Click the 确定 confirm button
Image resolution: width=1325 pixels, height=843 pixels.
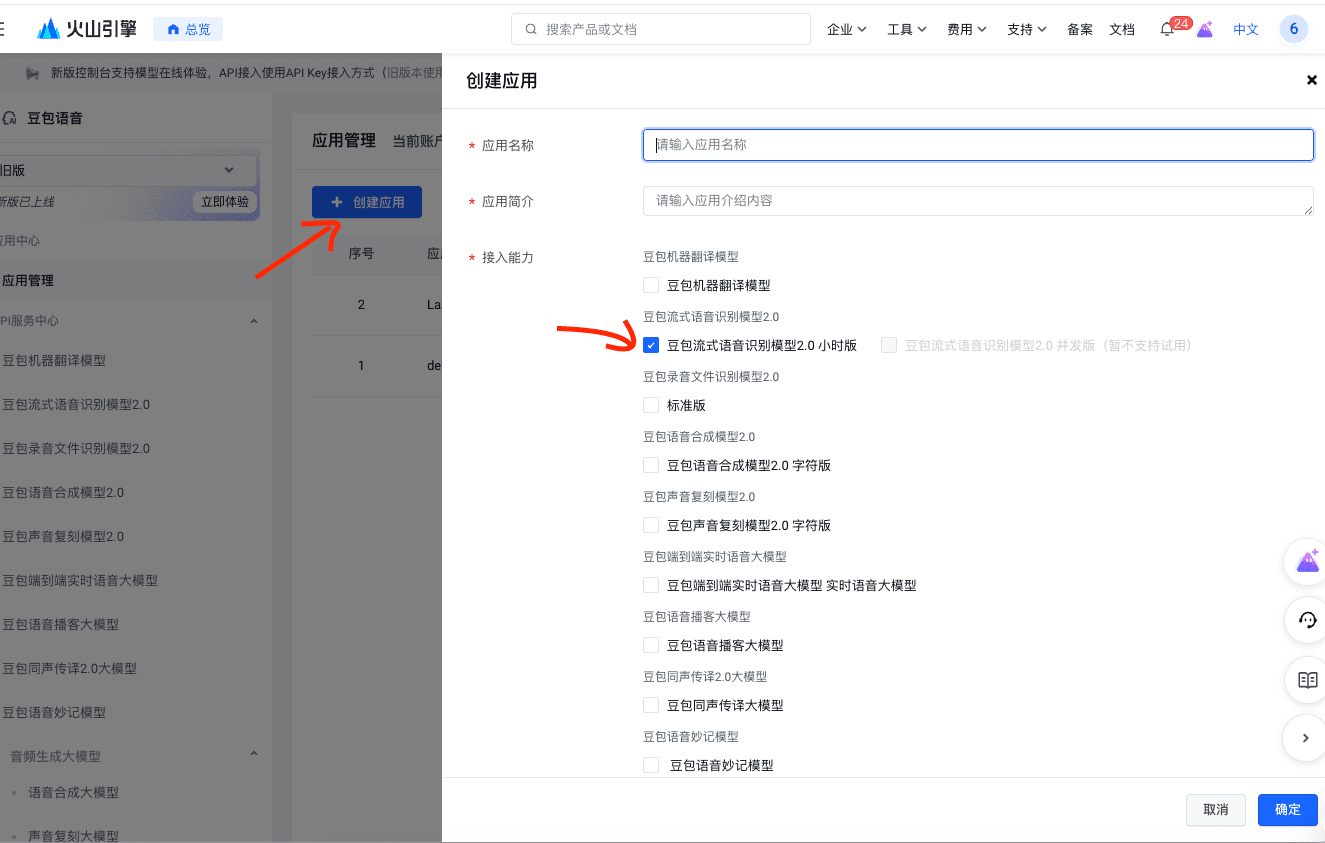click(x=1288, y=810)
